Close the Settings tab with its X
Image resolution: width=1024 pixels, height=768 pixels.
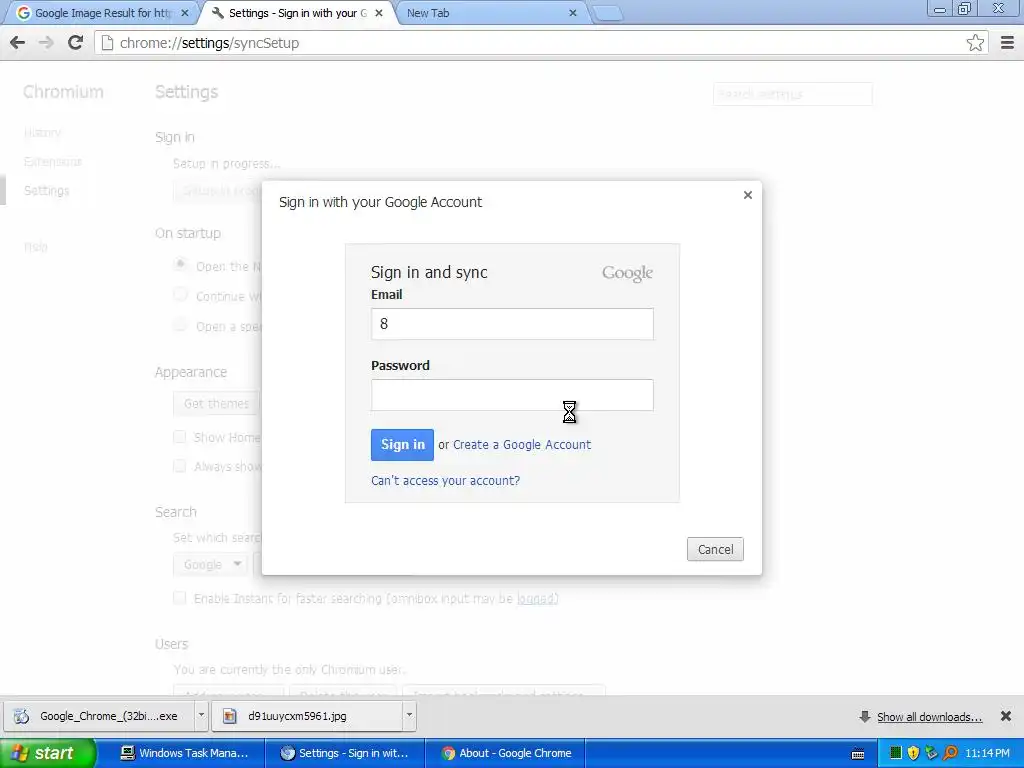(379, 13)
